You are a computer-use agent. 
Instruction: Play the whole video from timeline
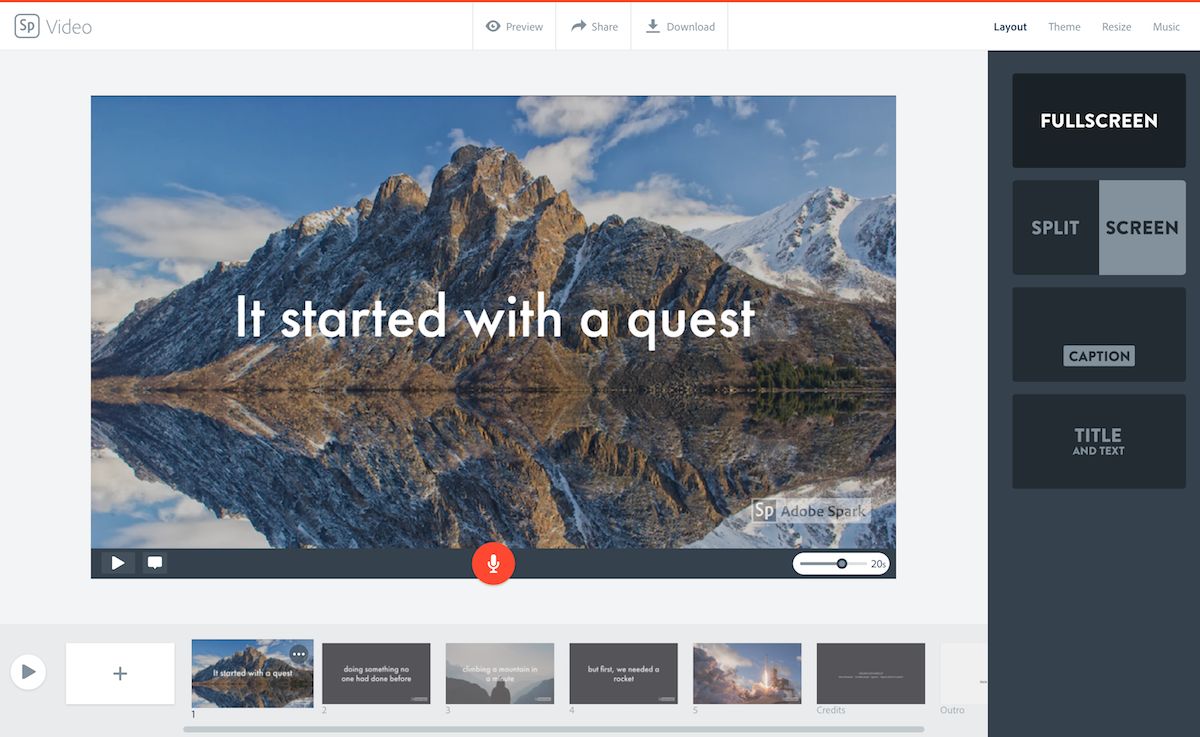(x=28, y=672)
